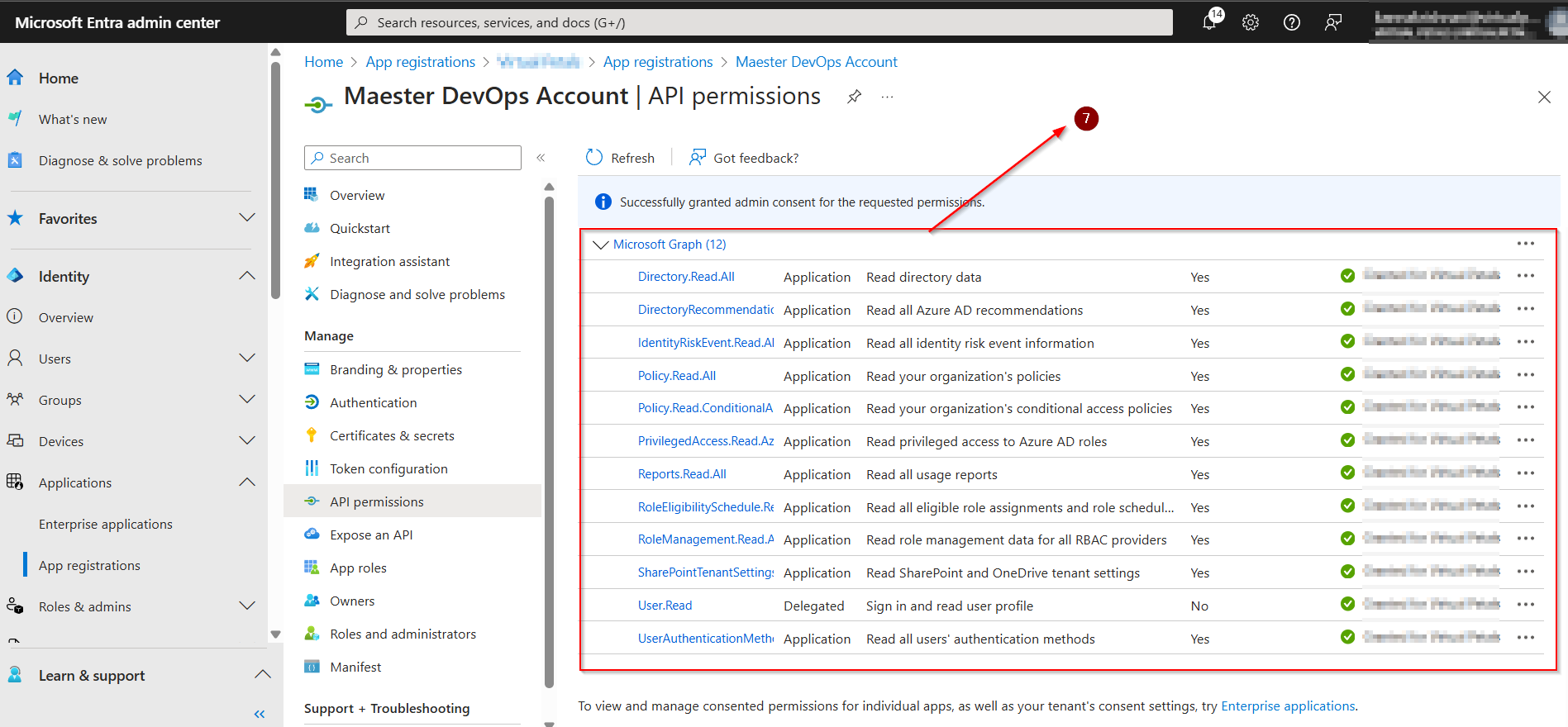Open more options for Microsoft Graph group

[1526, 244]
